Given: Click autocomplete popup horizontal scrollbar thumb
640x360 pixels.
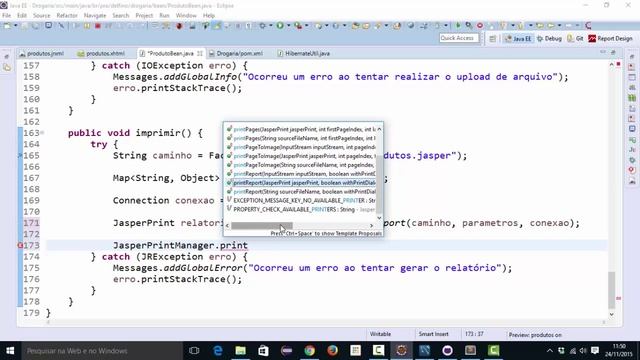Looking at the screenshot, I should coord(262,226).
